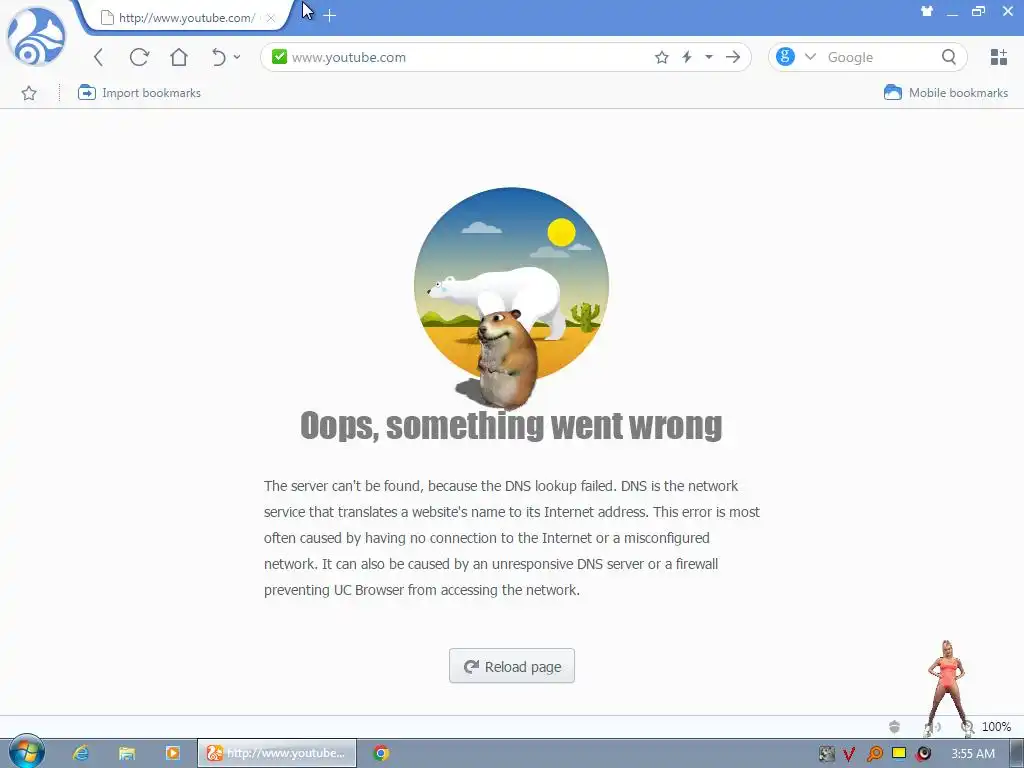Bookmark this page with the star in address bar
Image resolution: width=1024 pixels, height=768 pixels.
tap(662, 57)
